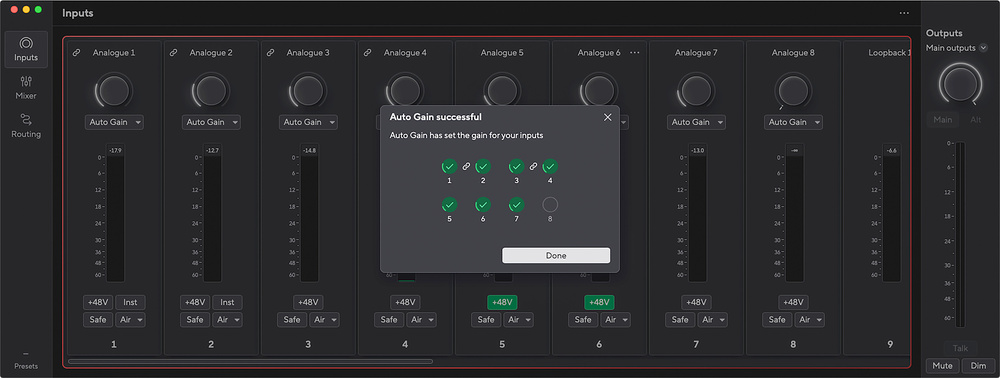Viewport: 1000px width, 378px height.
Task: Open the Analogue 6 channel options ellipsis
Action: pyautogui.click(x=635, y=53)
